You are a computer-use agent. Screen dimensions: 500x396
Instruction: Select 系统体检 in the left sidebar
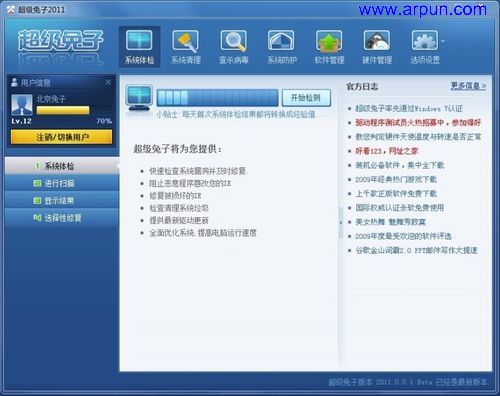pos(62,166)
